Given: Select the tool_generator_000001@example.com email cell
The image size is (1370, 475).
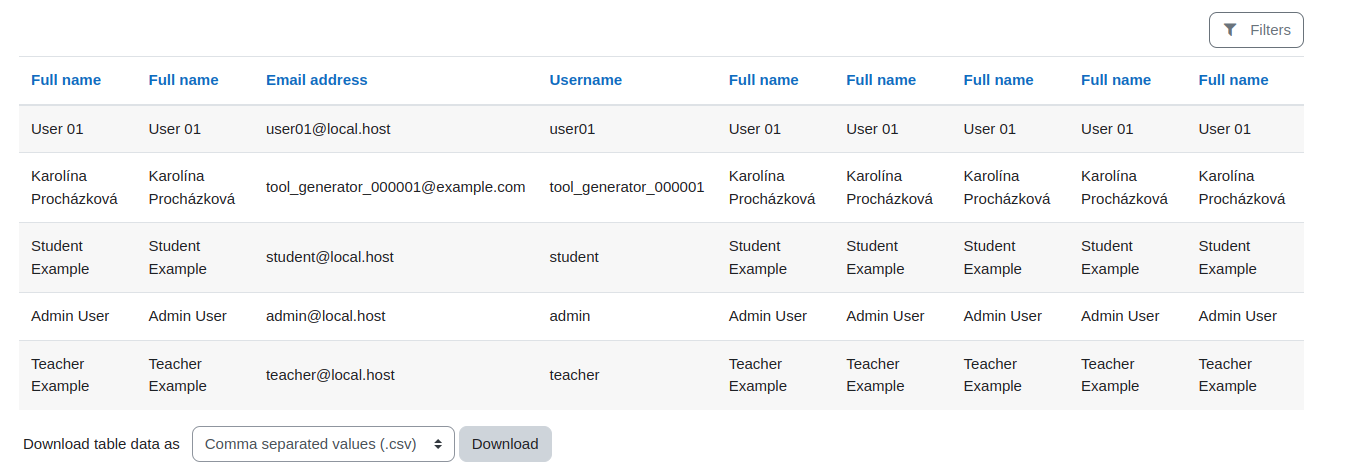Looking at the screenshot, I should [395, 187].
